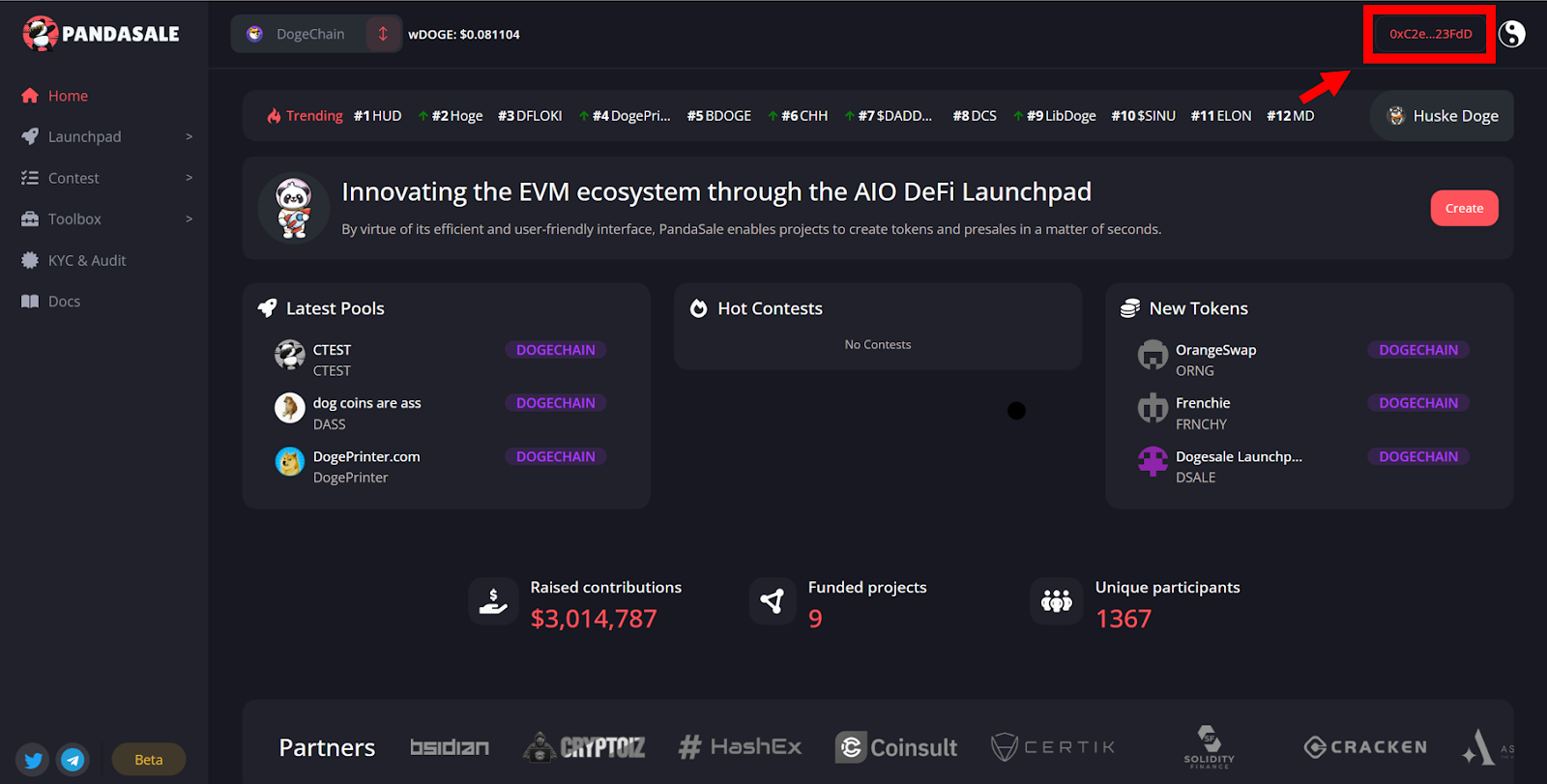The width and height of the screenshot is (1547, 784).
Task: Click DOGECHAIN tag on OrangeSwap token
Action: [x=1418, y=350]
